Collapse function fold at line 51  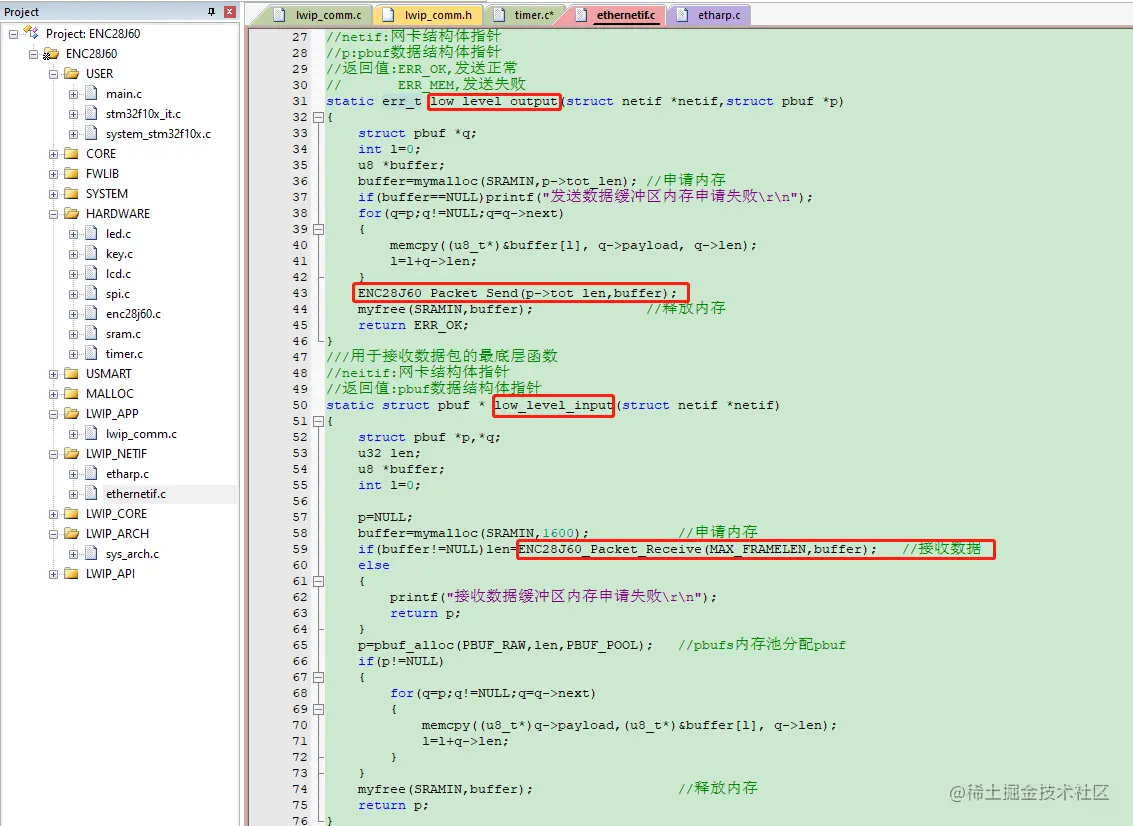(x=318, y=421)
